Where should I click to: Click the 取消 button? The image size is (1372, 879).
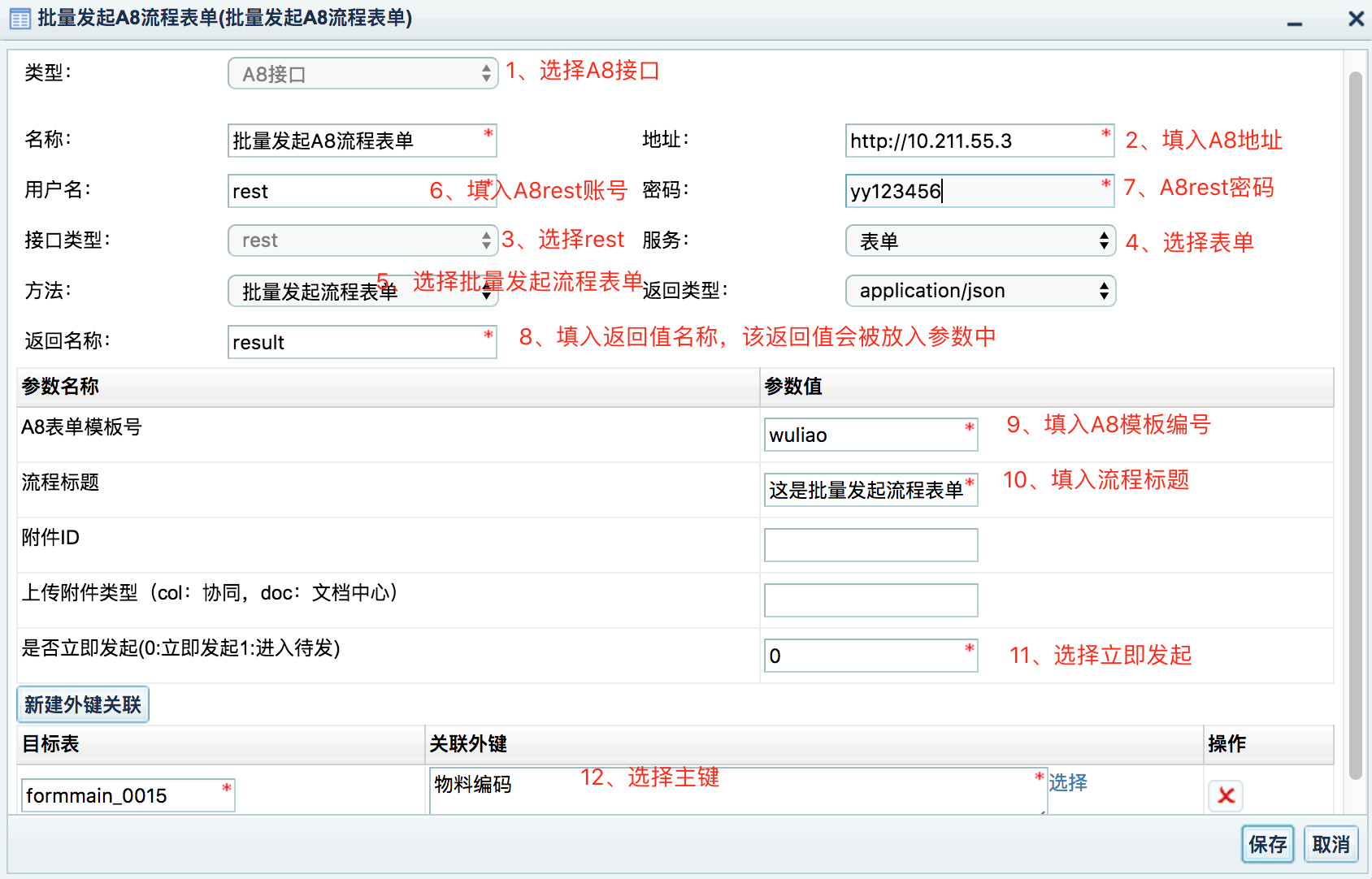click(x=1331, y=844)
